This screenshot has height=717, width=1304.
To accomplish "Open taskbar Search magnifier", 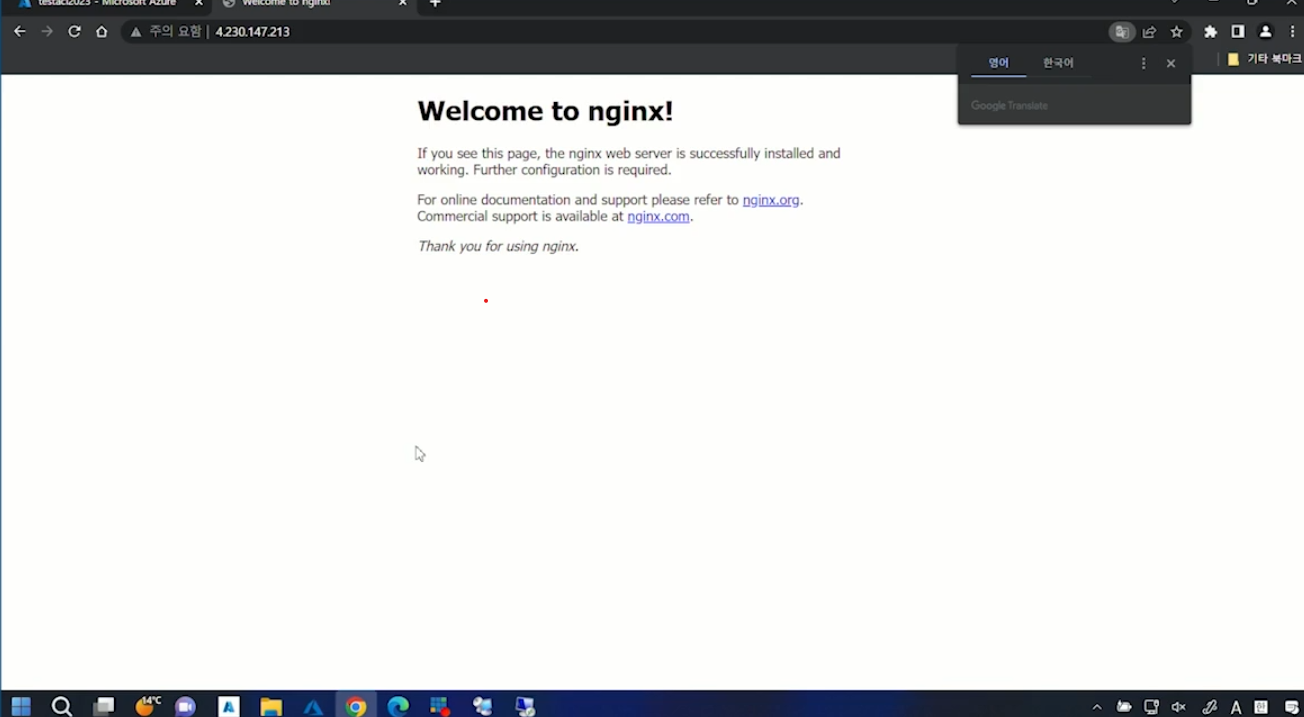I will point(62,706).
